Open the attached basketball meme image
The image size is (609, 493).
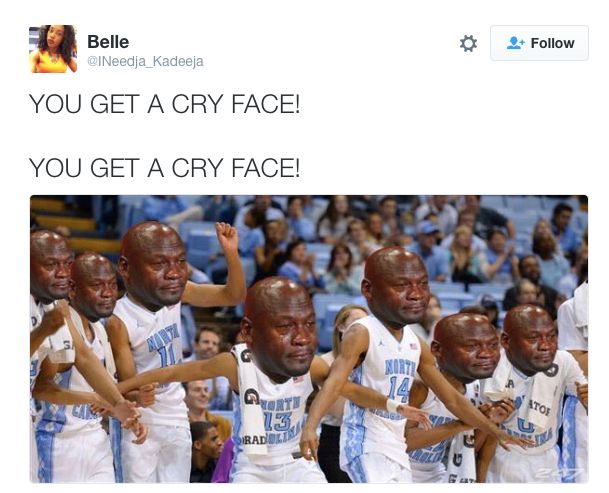[x=309, y=339]
